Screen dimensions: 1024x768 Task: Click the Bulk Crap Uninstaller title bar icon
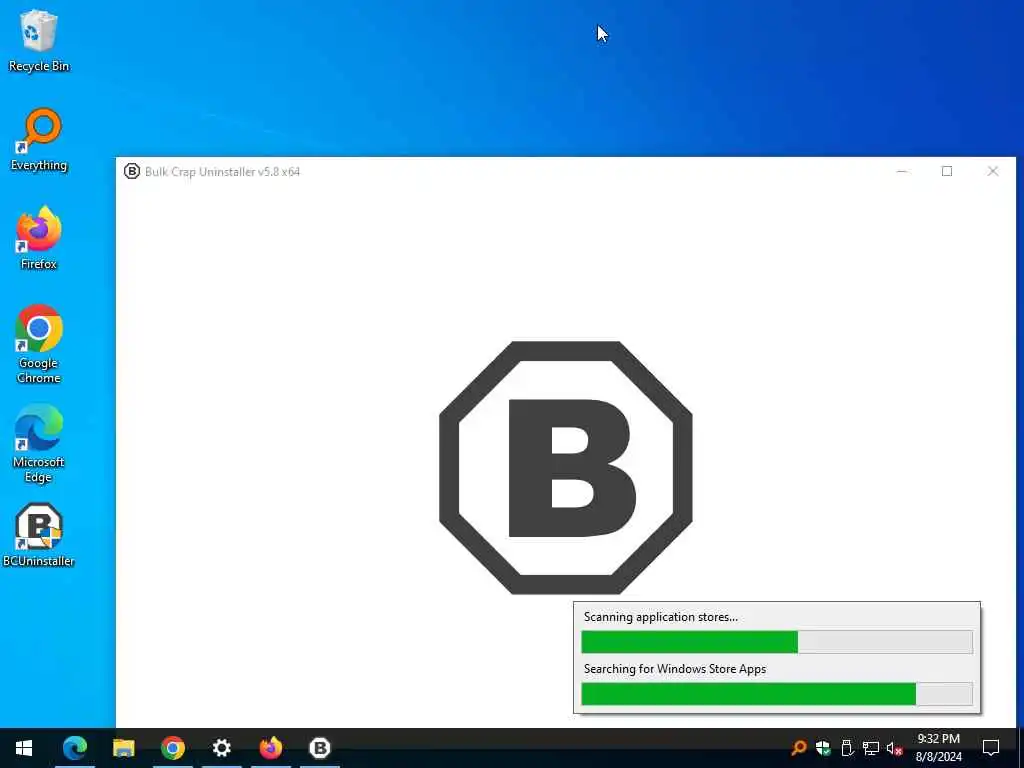click(x=132, y=171)
